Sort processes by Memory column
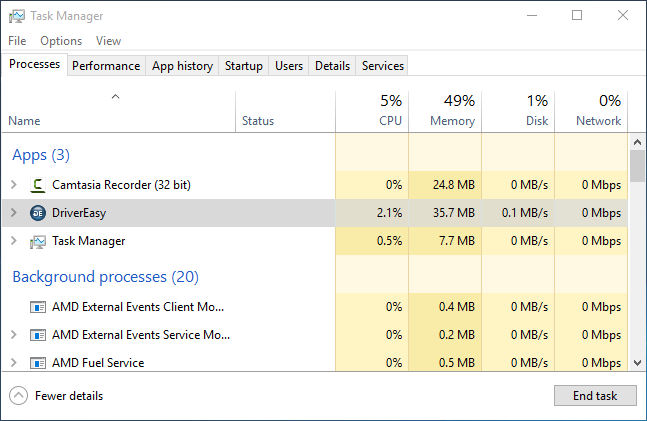Viewport: 647px width, 421px height. [x=445, y=112]
